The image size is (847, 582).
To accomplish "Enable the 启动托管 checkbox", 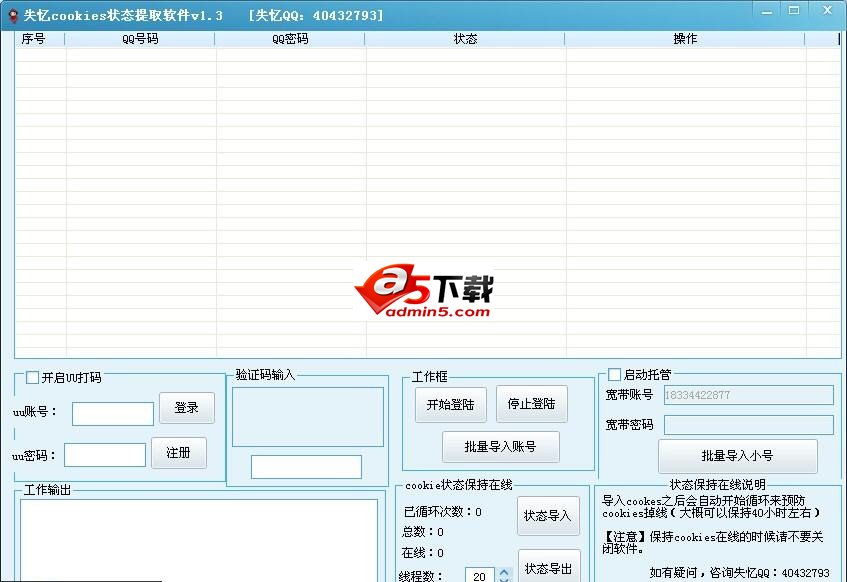I will (x=614, y=374).
